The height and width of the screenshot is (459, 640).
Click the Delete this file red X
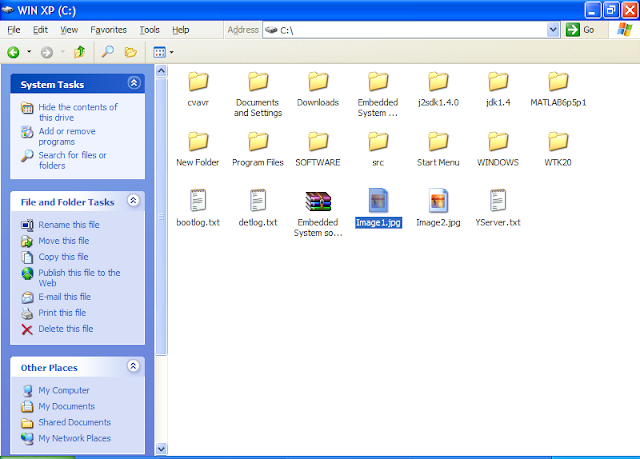pos(27,329)
